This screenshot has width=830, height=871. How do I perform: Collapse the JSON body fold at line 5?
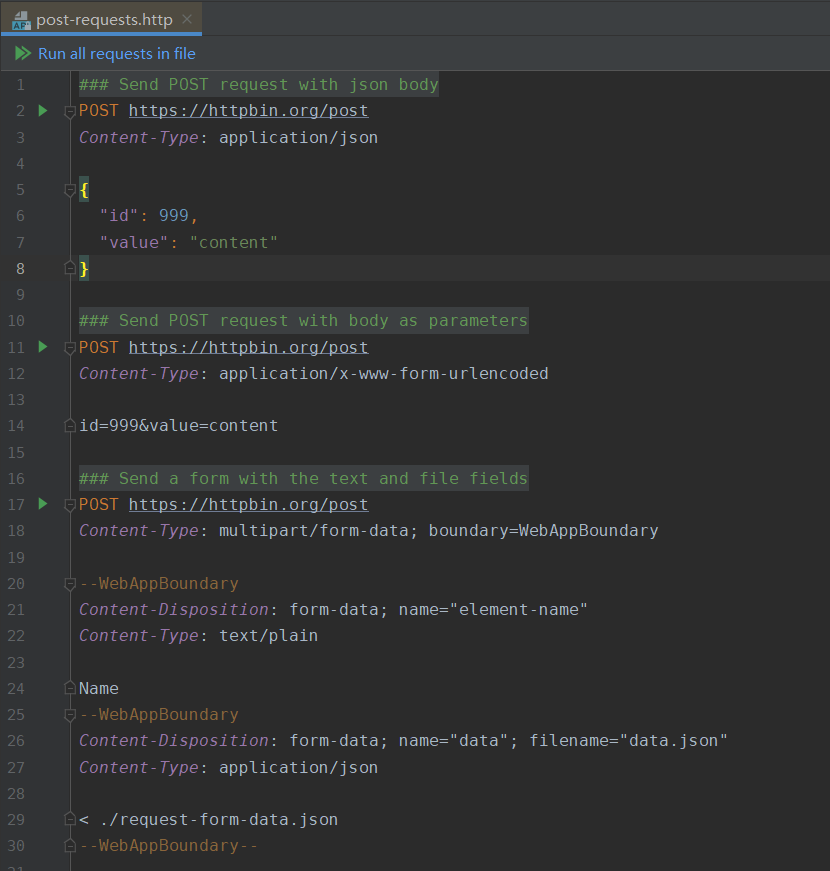click(70, 191)
